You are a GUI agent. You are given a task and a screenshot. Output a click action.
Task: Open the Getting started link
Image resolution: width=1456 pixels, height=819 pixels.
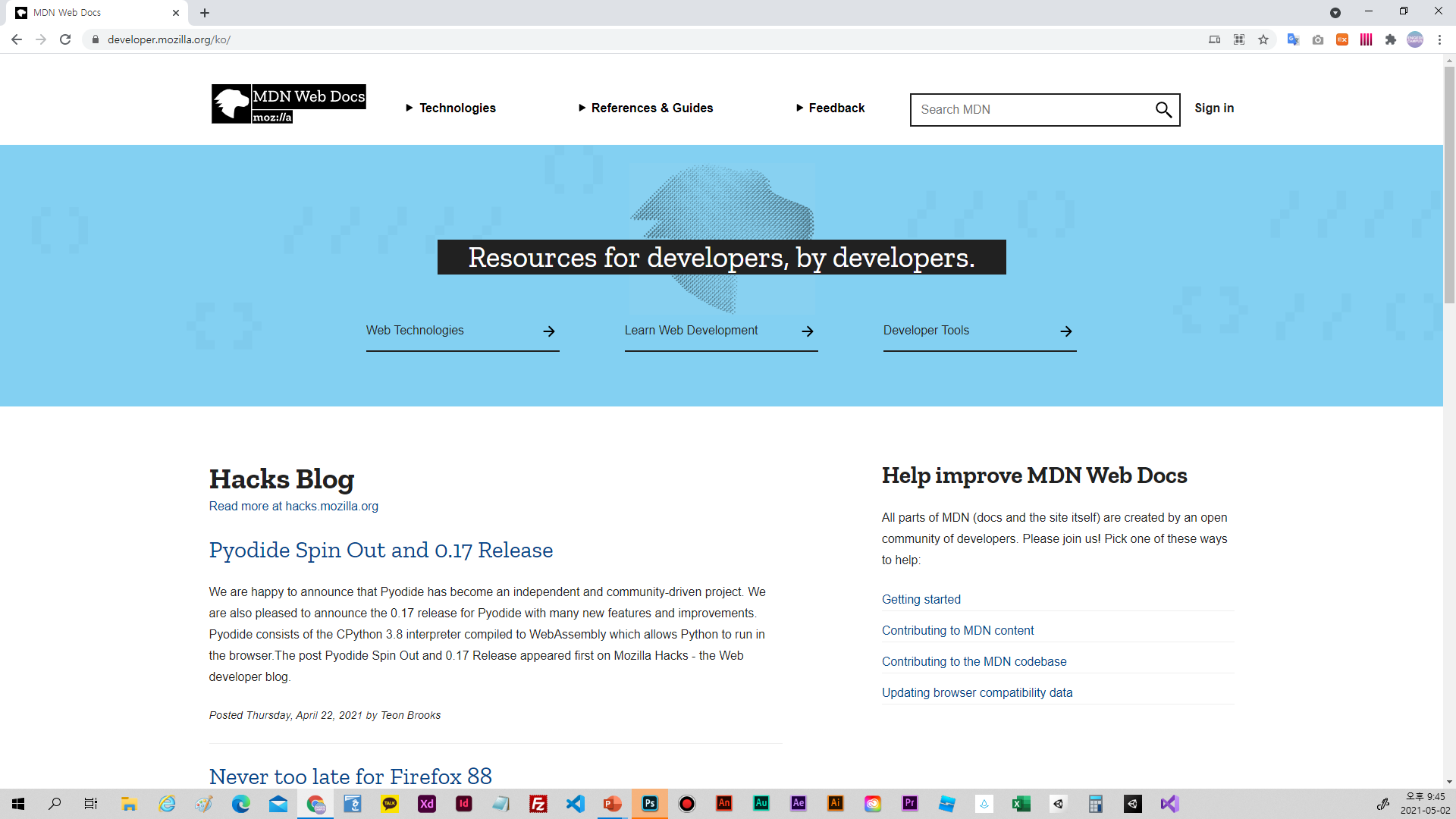[921, 599]
